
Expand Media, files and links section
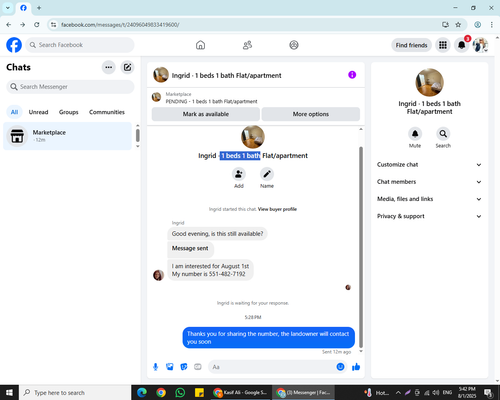[x=429, y=199]
